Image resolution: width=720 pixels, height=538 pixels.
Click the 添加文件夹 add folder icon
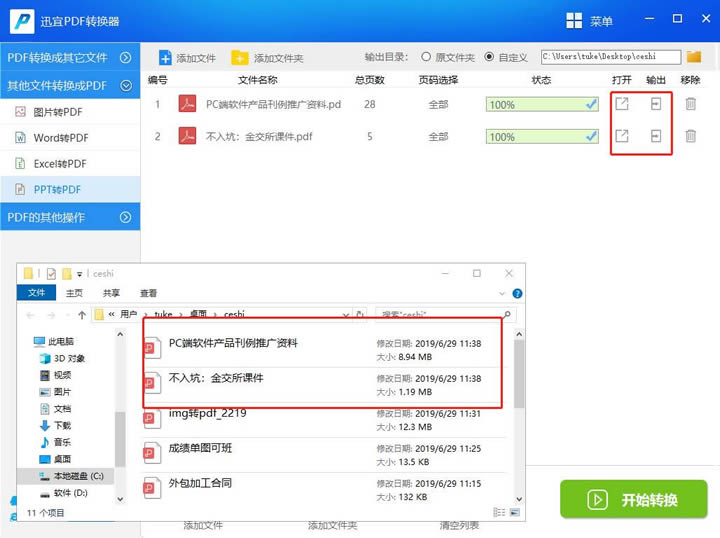[240, 58]
